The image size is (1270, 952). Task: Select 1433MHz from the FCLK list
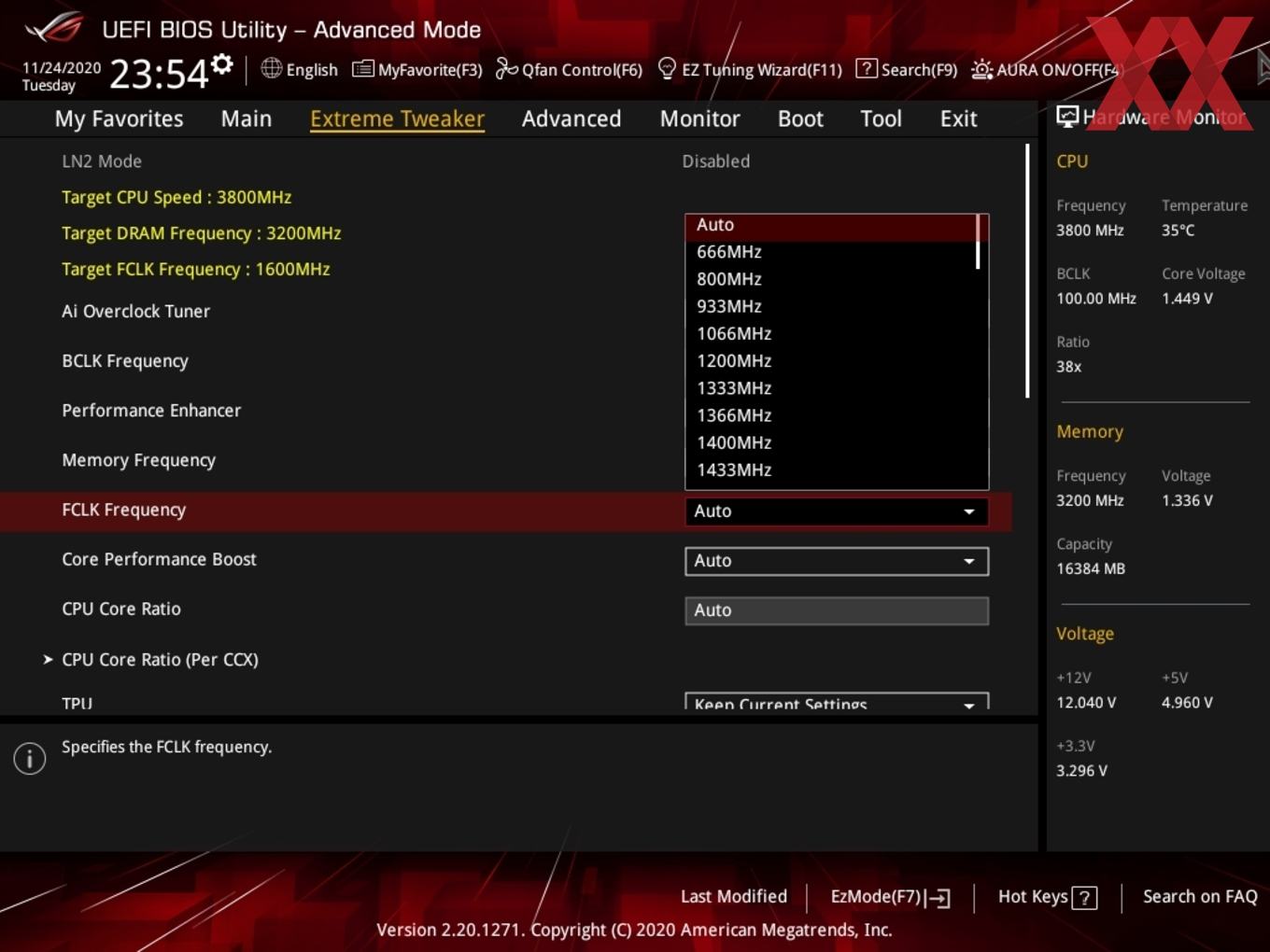click(831, 469)
